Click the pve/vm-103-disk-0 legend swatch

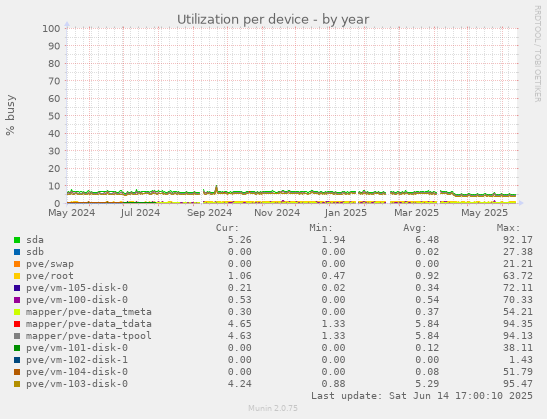point(17,384)
